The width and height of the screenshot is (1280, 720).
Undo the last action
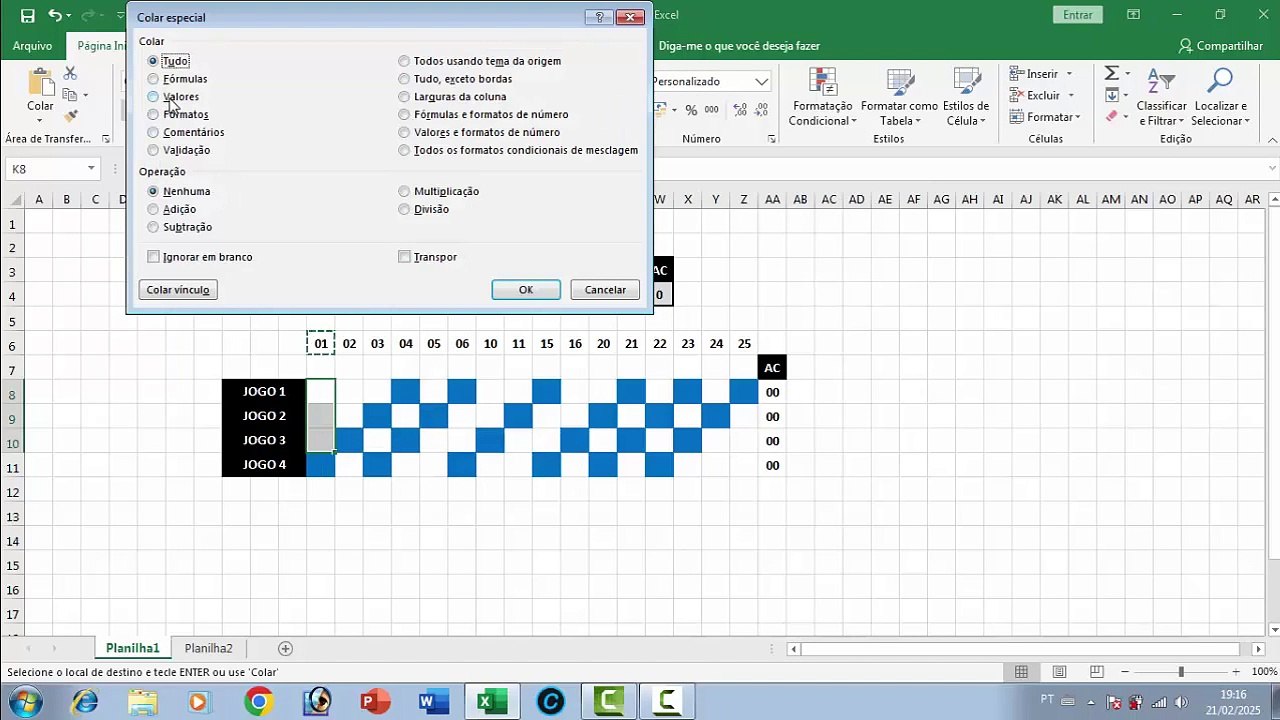tap(55, 15)
